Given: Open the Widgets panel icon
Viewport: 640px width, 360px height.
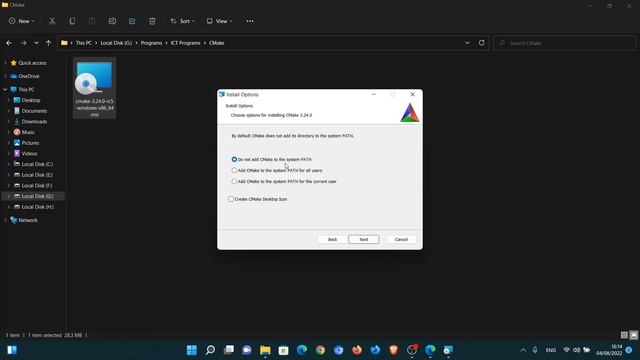Looking at the screenshot, I should point(12,350).
